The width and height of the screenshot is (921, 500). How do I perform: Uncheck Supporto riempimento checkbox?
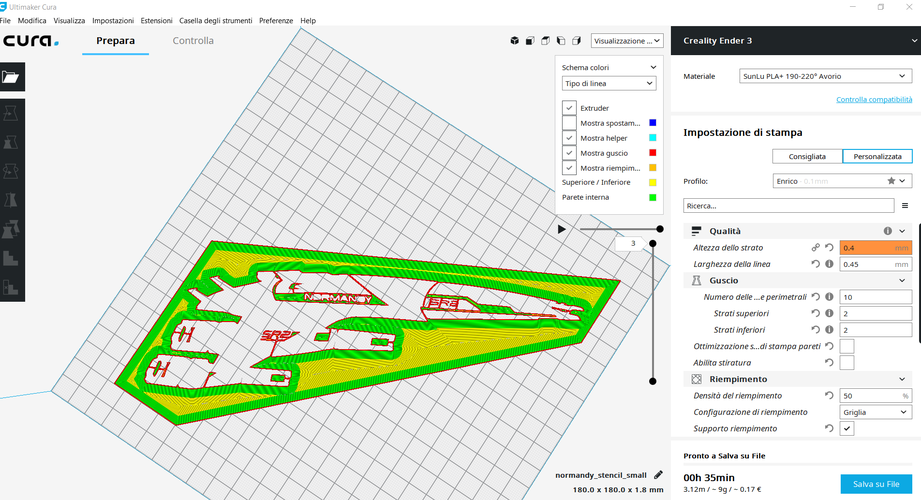846,428
